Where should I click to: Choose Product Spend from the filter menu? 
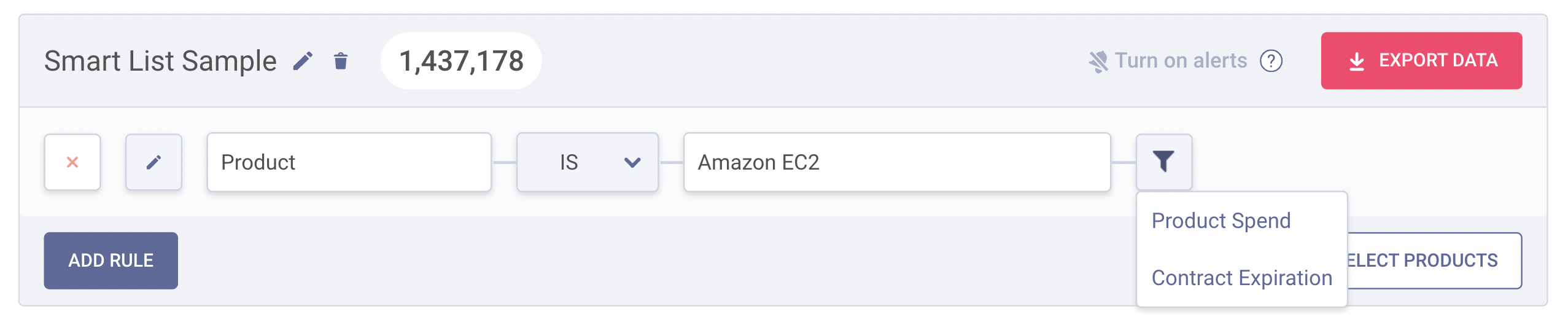click(x=1221, y=221)
